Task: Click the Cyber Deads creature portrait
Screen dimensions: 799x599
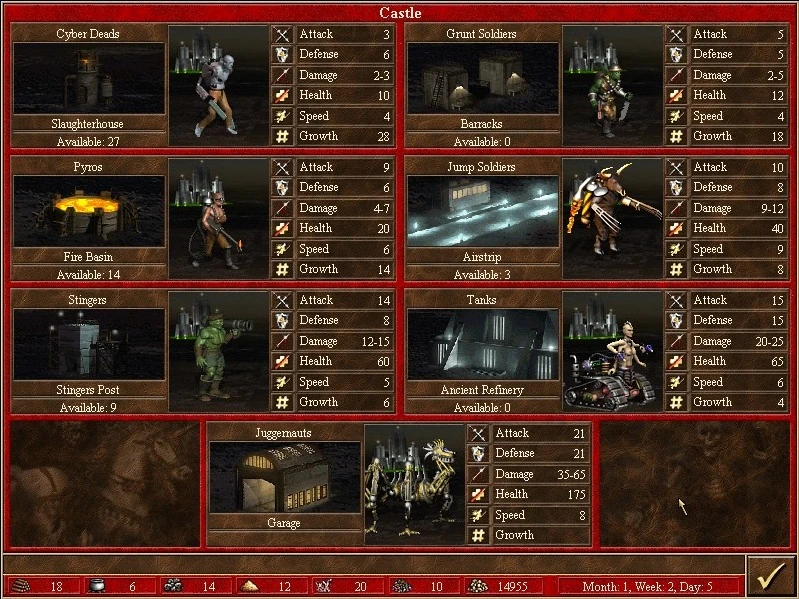Action: tap(219, 86)
